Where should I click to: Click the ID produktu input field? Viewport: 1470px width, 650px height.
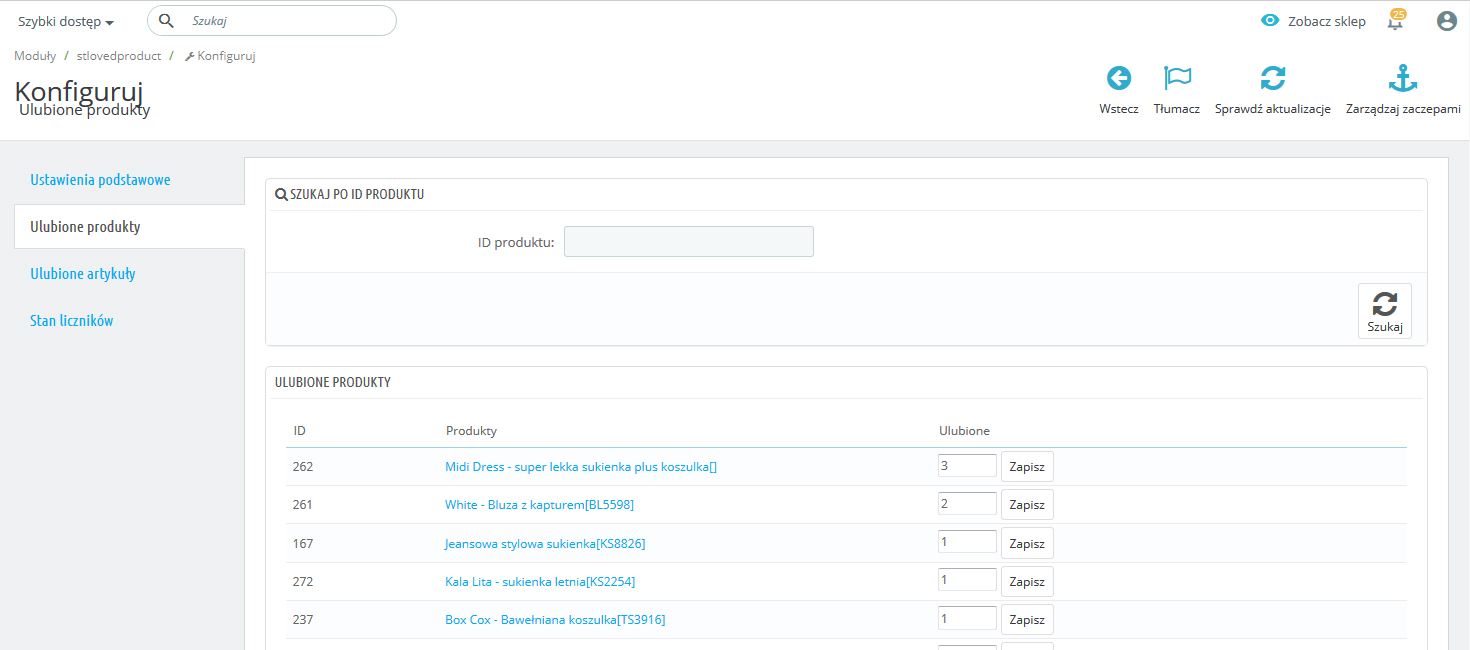click(688, 242)
